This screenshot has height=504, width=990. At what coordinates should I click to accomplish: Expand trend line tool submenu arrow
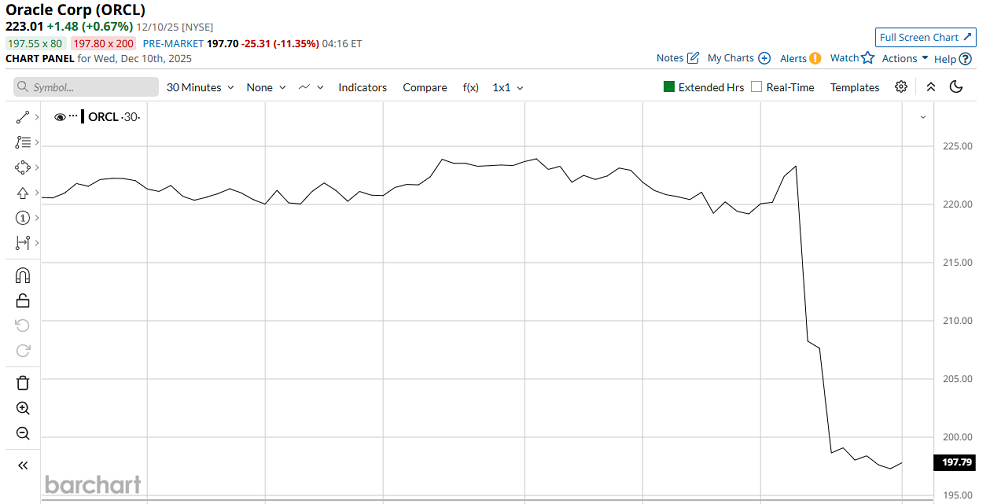coord(37,117)
